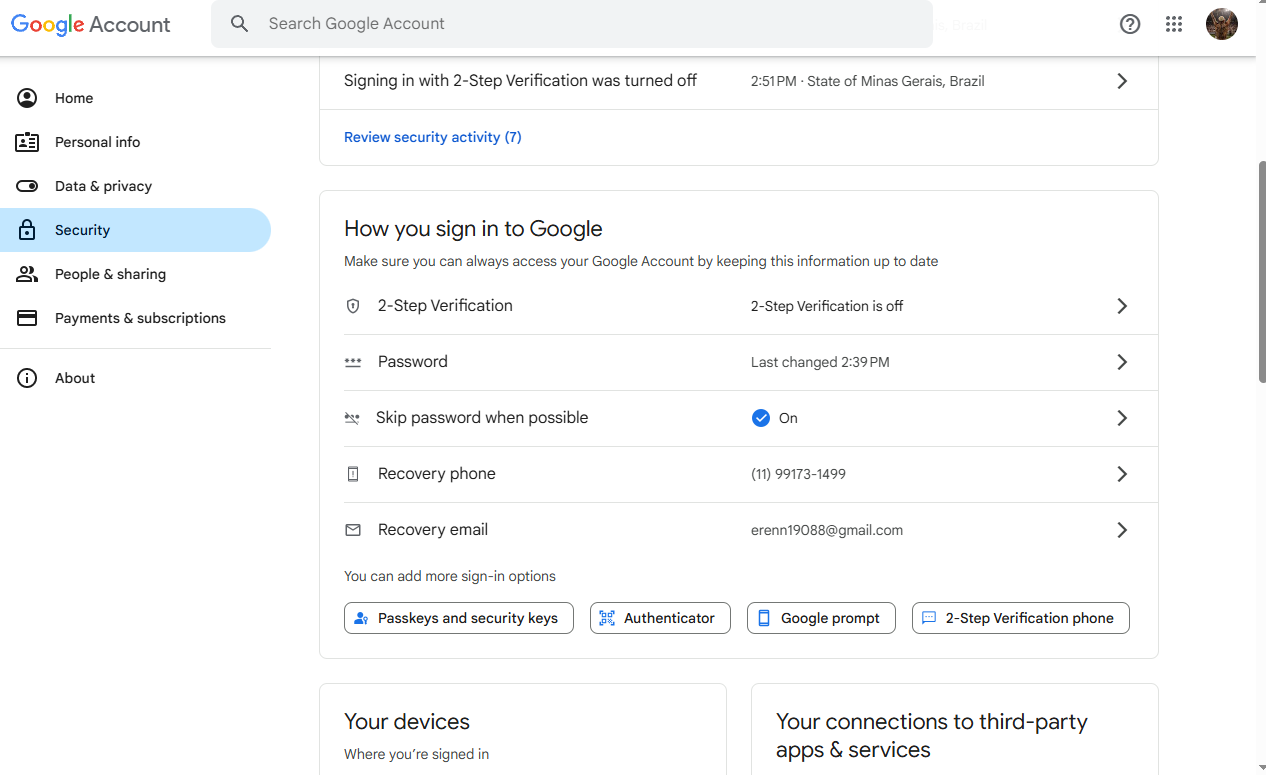The image size is (1266, 775).
Task: Select Security in the sidebar
Action: click(135, 230)
